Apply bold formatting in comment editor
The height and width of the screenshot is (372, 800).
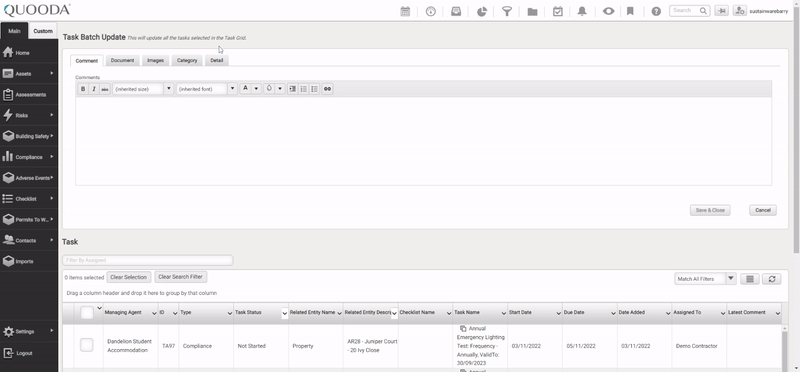point(83,89)
